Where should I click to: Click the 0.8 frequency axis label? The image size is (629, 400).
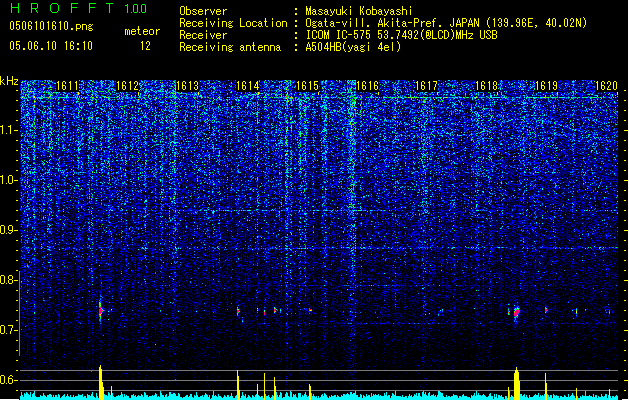click(9, 280)
